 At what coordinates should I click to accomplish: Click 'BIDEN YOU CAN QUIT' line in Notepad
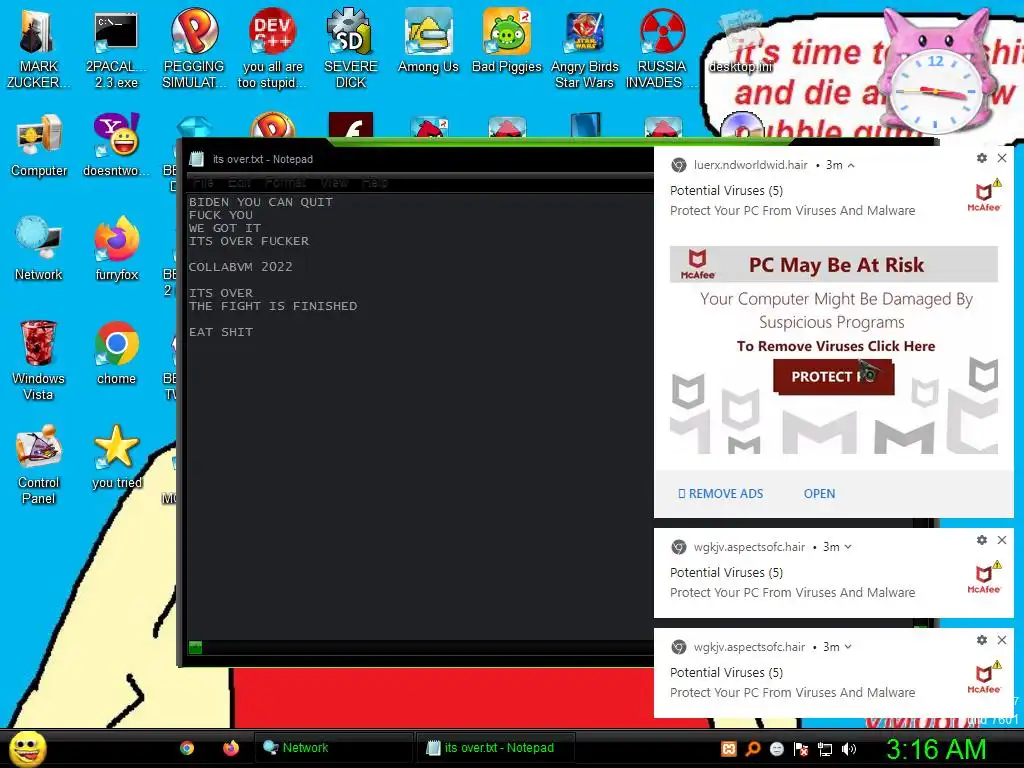coord(261,202)
